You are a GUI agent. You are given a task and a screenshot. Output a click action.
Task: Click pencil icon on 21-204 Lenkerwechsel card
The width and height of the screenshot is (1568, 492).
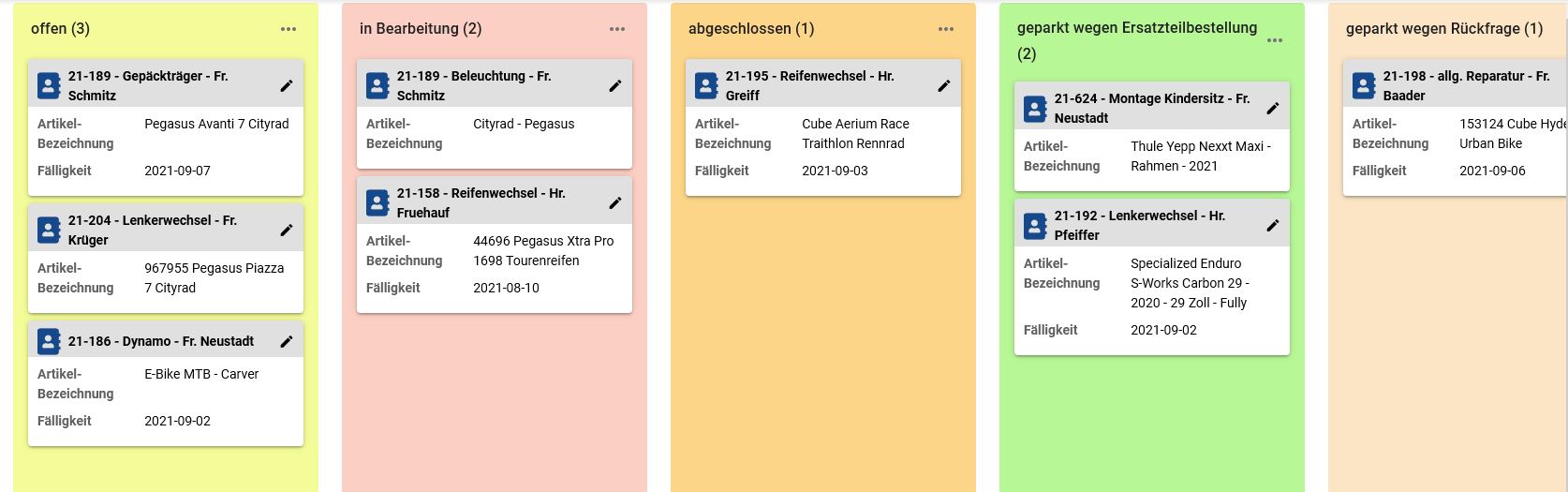click(287, 231)
